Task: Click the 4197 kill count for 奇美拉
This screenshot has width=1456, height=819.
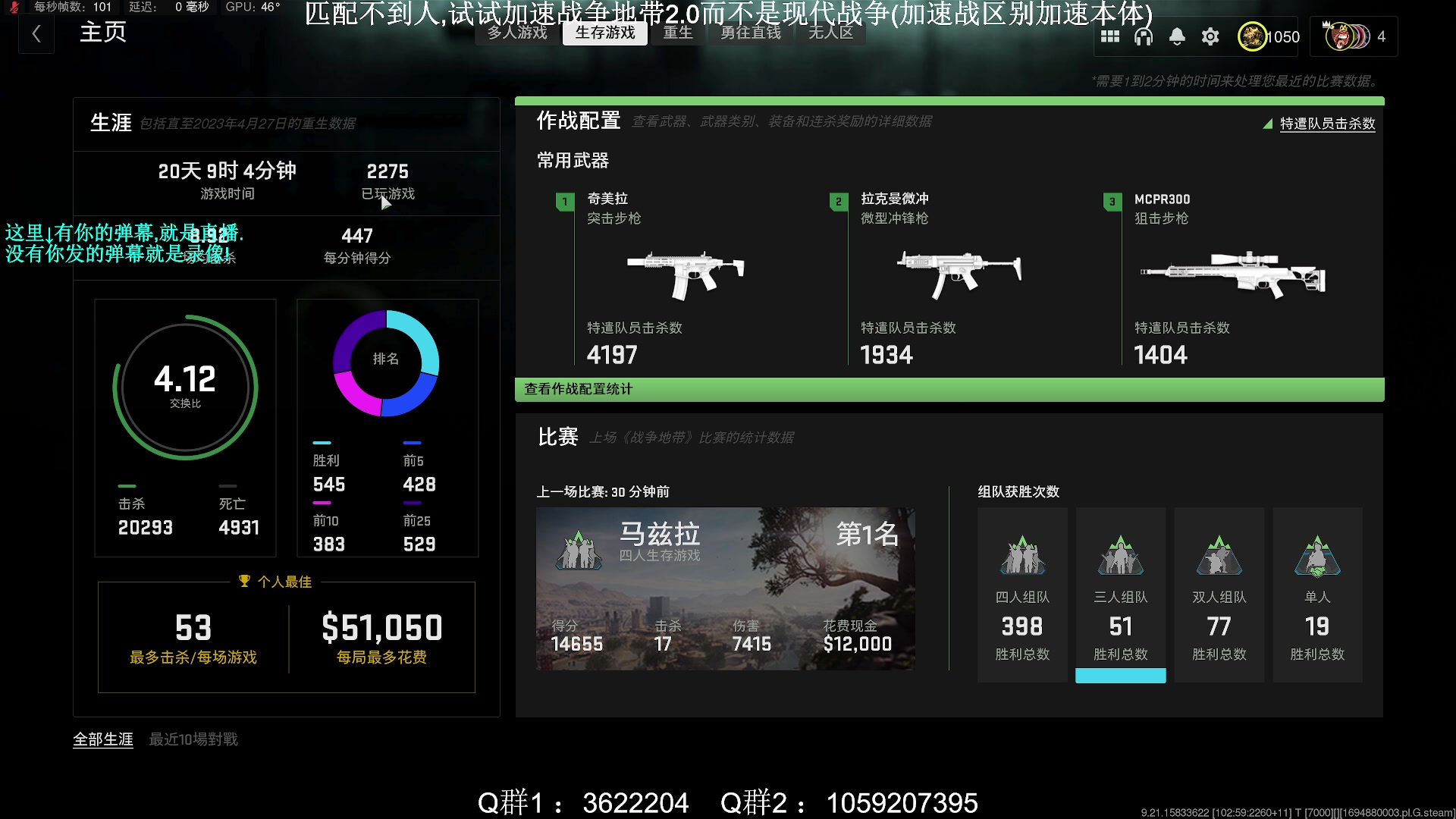Action: pos(612,355)
